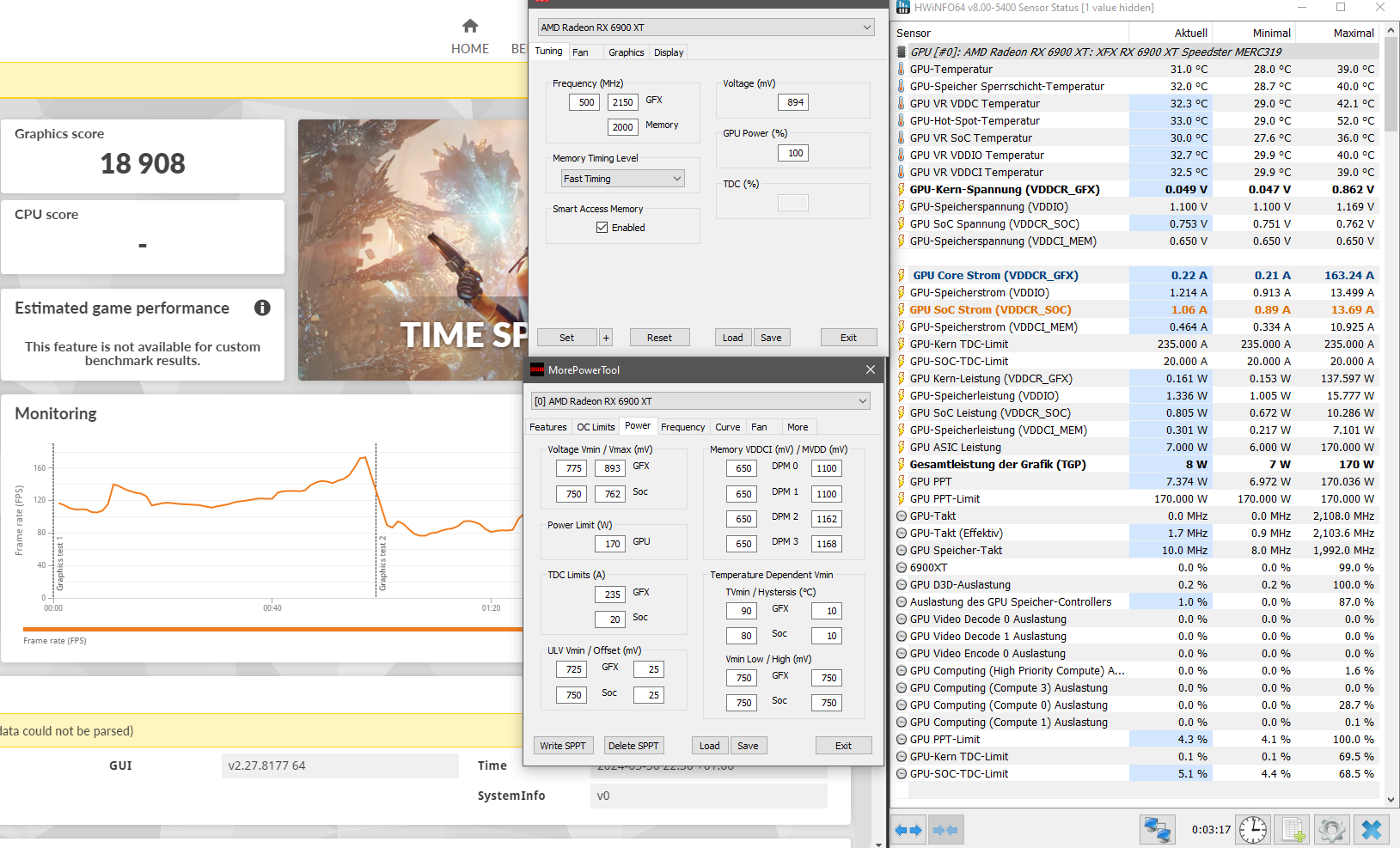The height and width of the screenshot is (848, 1400).
Task: Click the Reset button
Action: pos(660,338)
